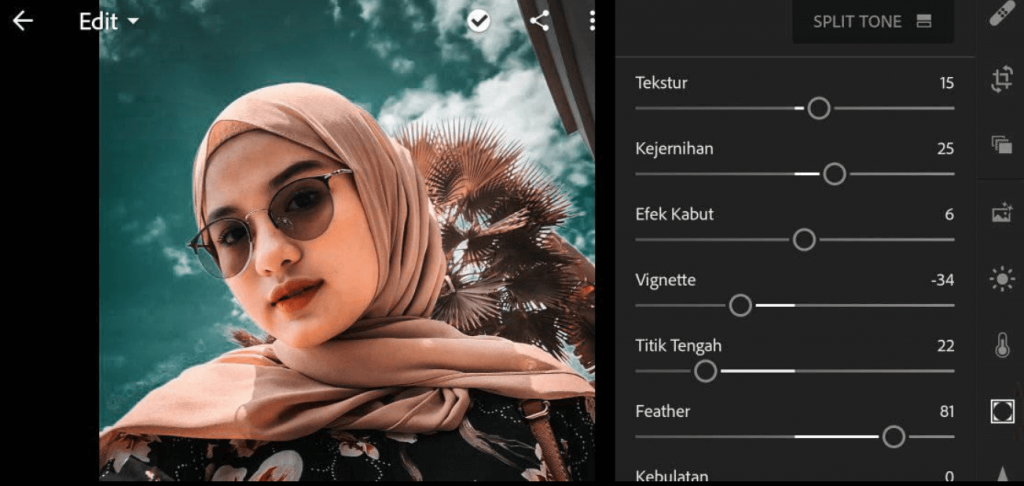Viewport: 1024px width, 486px height.
Task: Select the Effects vignette icon
Action: 1002,412
